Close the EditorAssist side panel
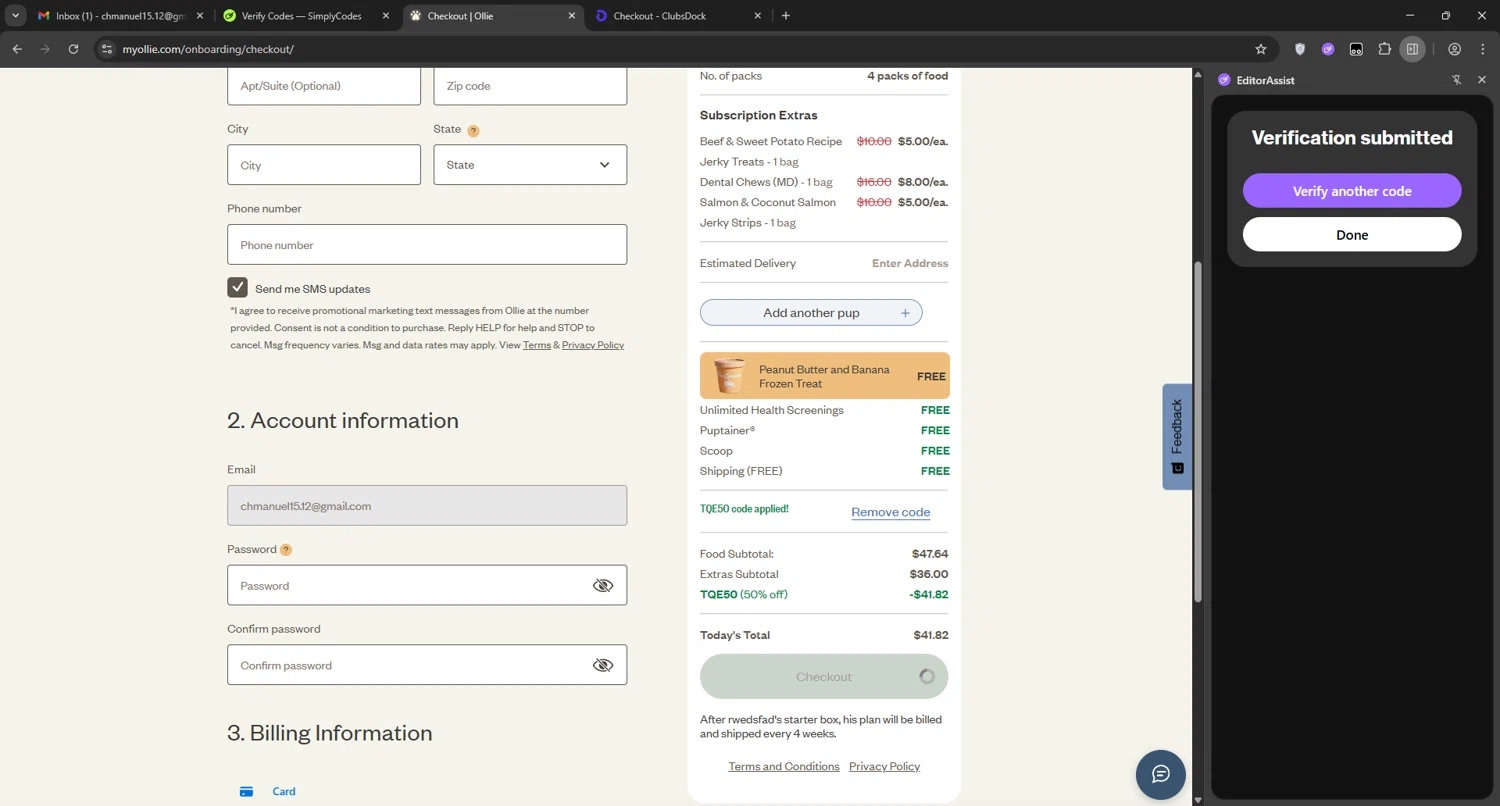1500x806 pixels. 1482,80
